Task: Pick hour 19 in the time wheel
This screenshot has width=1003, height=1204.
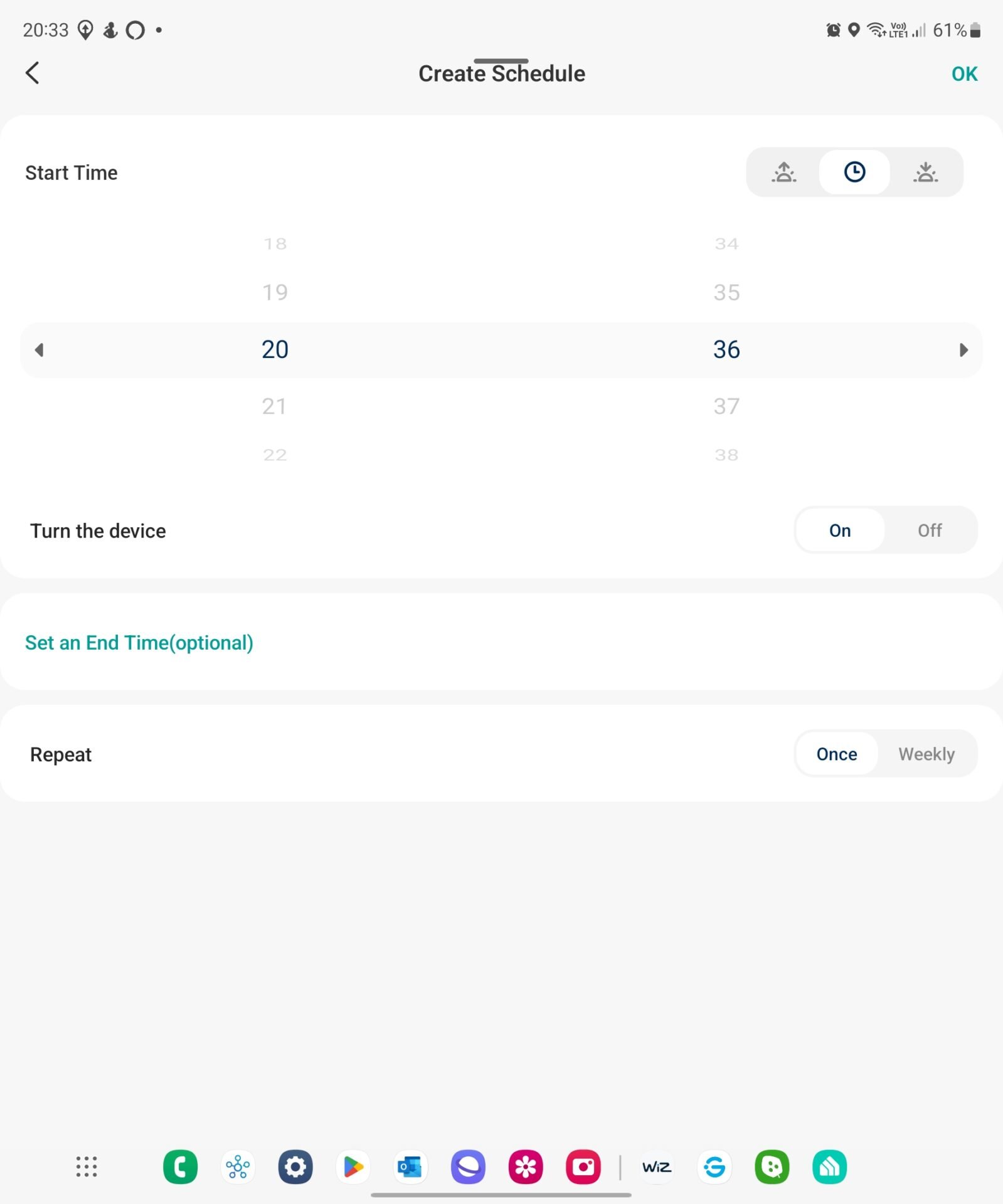Action: point(275,292)
